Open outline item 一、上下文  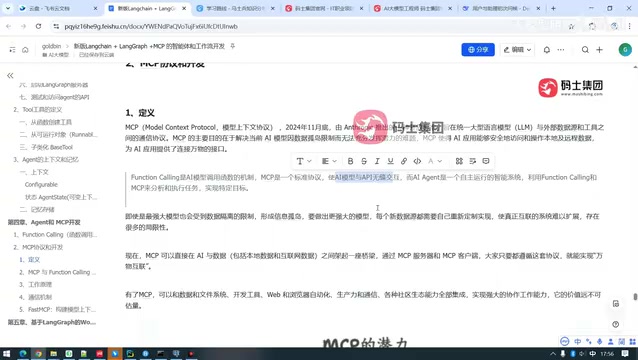tap(34, 172)
